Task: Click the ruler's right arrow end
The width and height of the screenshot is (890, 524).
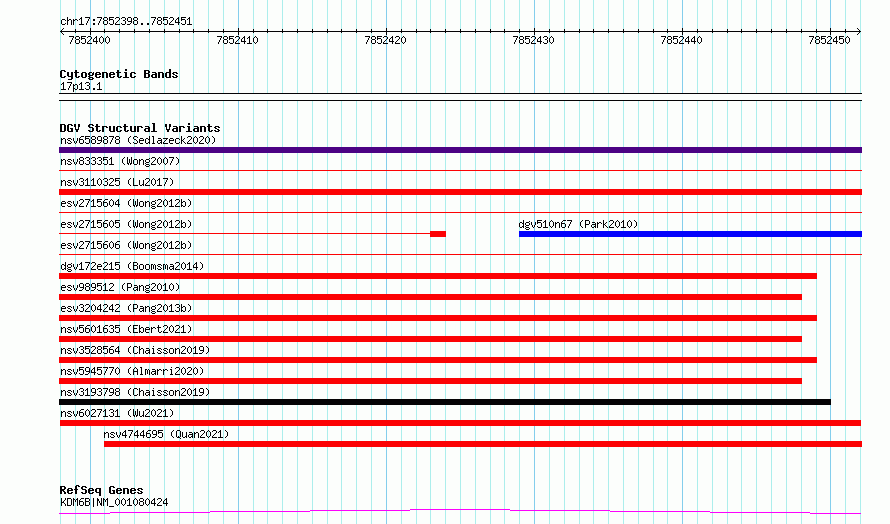Action: pos(859,31)
